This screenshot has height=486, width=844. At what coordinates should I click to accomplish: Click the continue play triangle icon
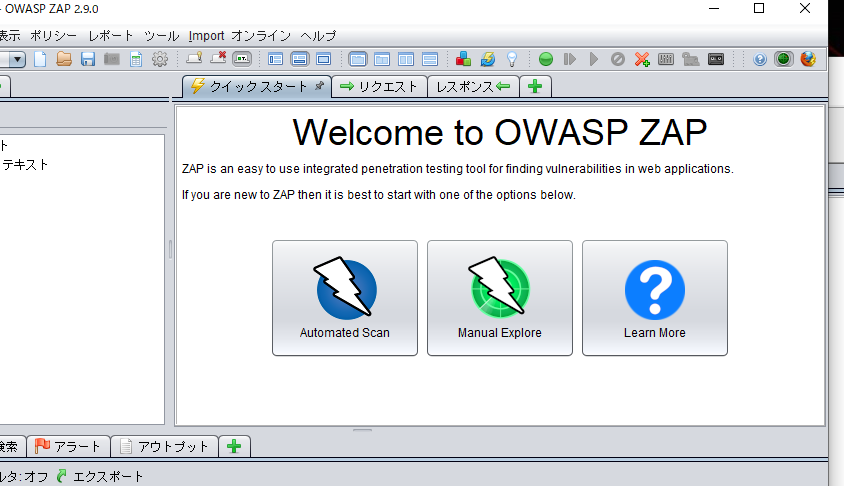tap(594, 59)
